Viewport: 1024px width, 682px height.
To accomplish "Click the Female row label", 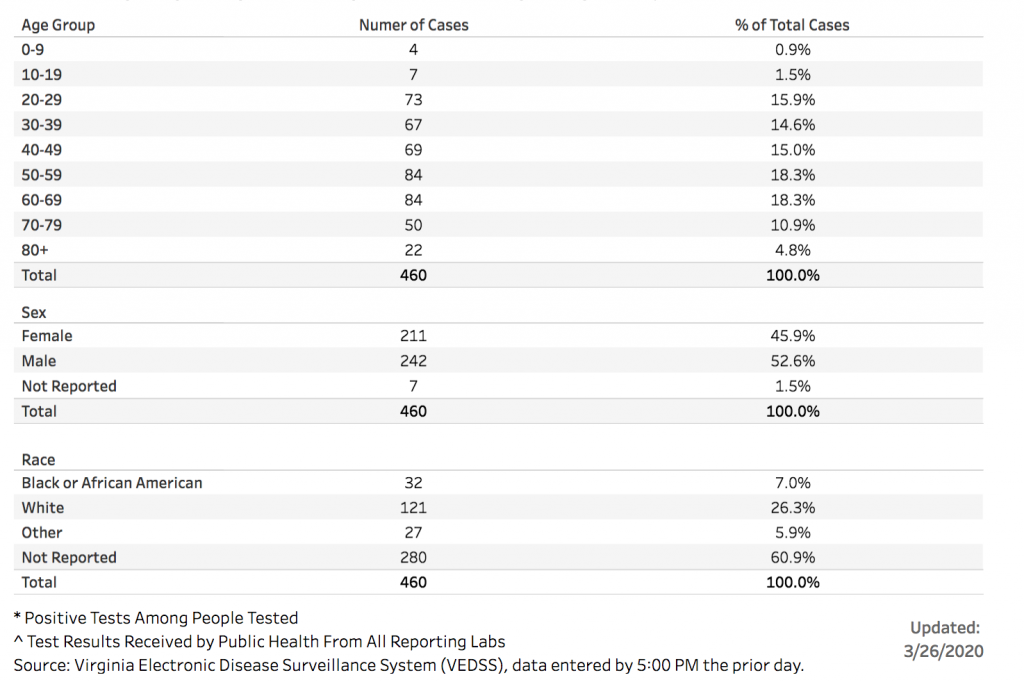I will (x=47, y=336).
